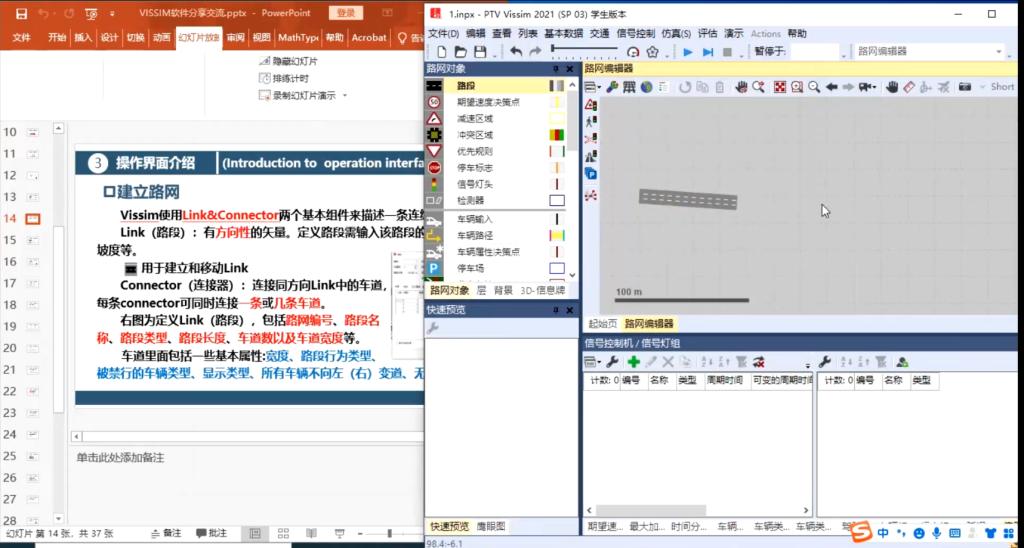Click the microphone icon in Sogou toolbar
This screenshot has height=548, width=1024.
(x=936, y=534)
